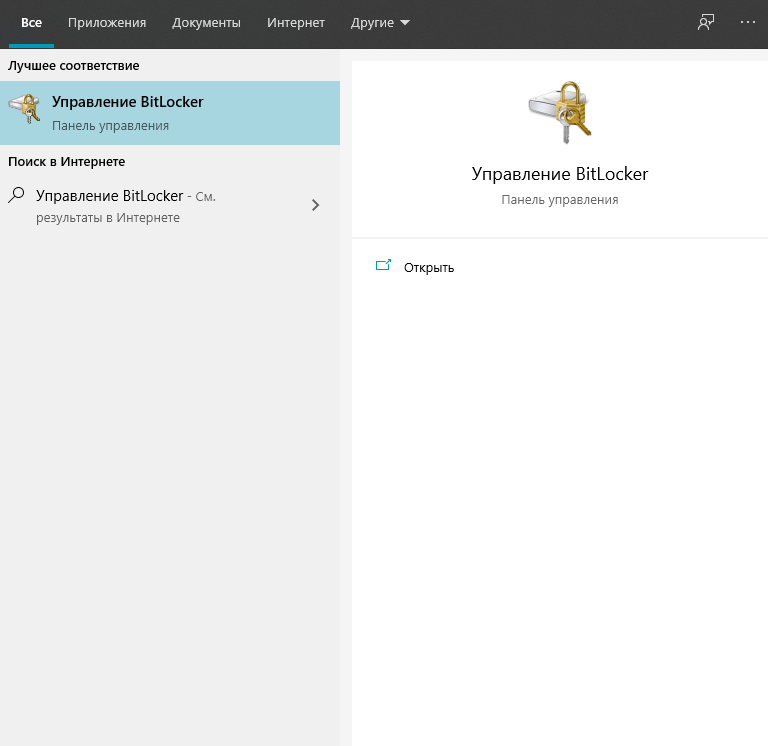
Task: Switch to the Все tab
Action: click(31, 22)
